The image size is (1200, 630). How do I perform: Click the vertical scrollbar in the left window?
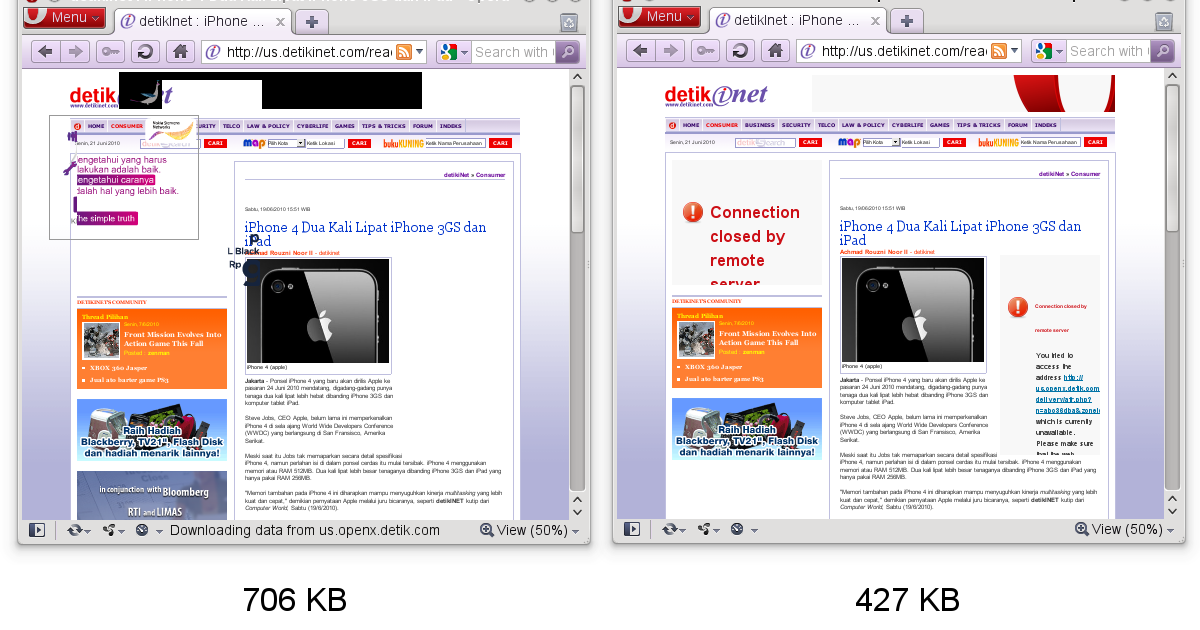click(577, 158)
